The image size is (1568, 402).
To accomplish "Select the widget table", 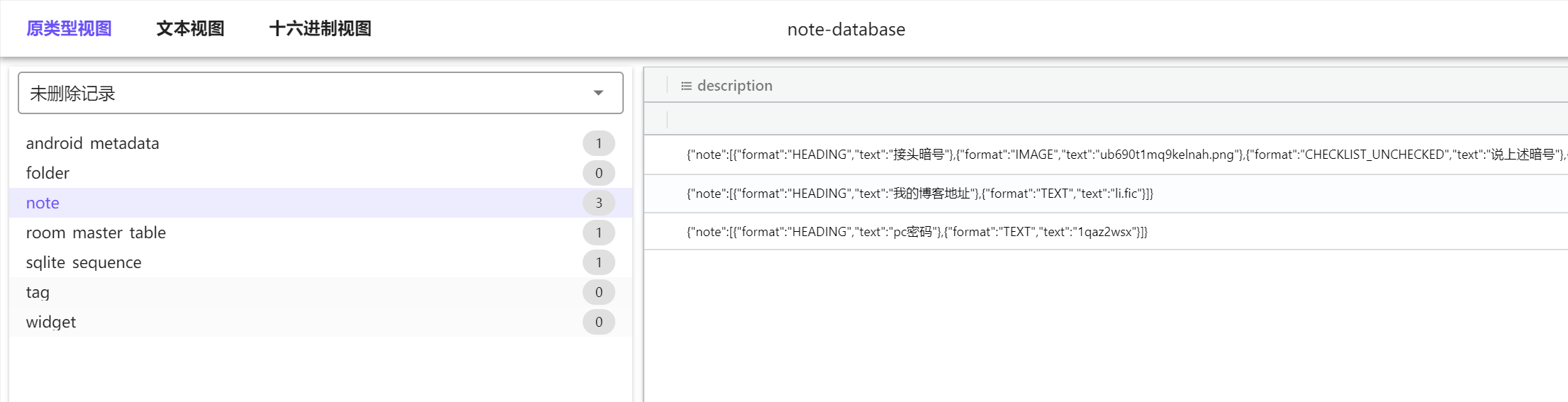I will (x=50, y=322).
